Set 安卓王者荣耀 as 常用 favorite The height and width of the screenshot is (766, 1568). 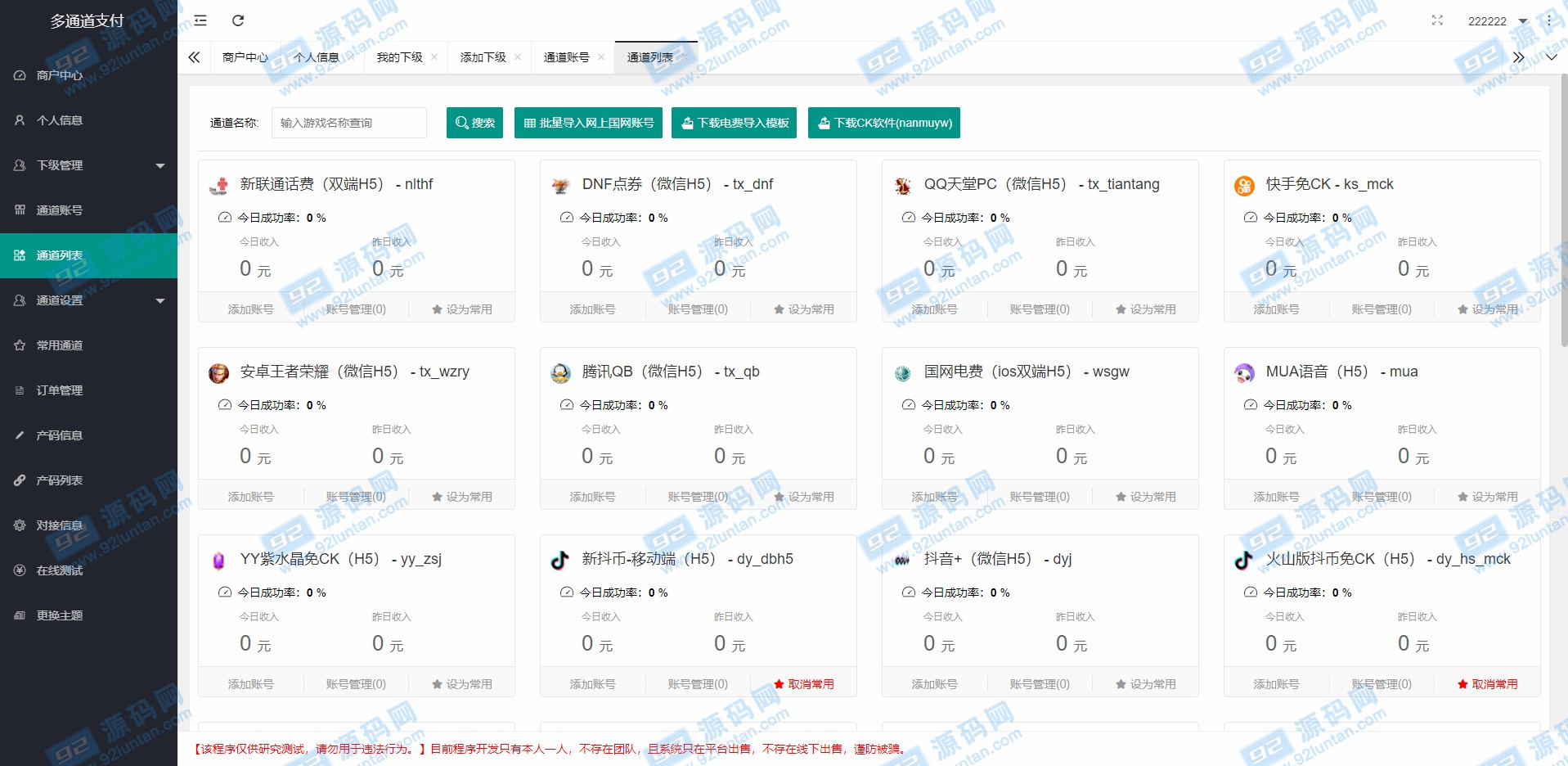point(462,497)
